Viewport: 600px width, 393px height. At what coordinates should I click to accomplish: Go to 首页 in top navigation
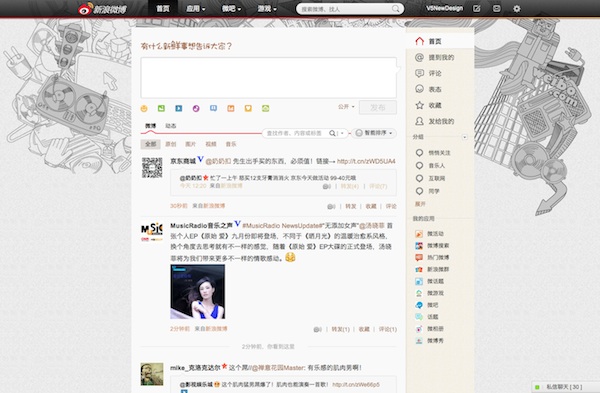tap(163, 8)
